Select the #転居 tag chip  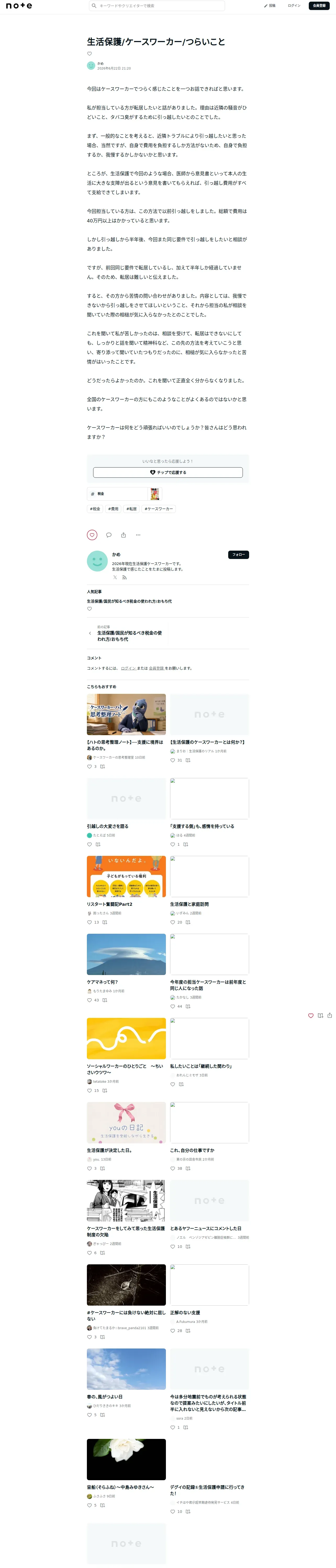coord(132,509)
